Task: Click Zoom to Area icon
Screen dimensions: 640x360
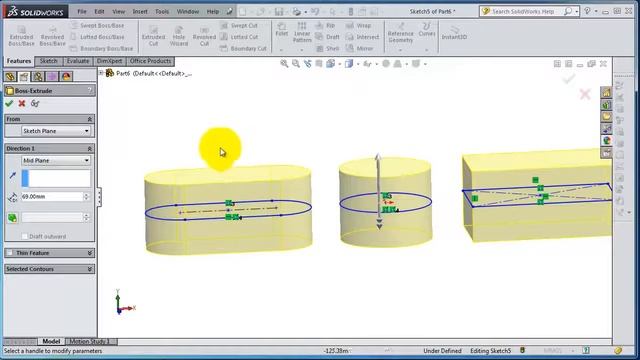Action: [x=296, y=64]
